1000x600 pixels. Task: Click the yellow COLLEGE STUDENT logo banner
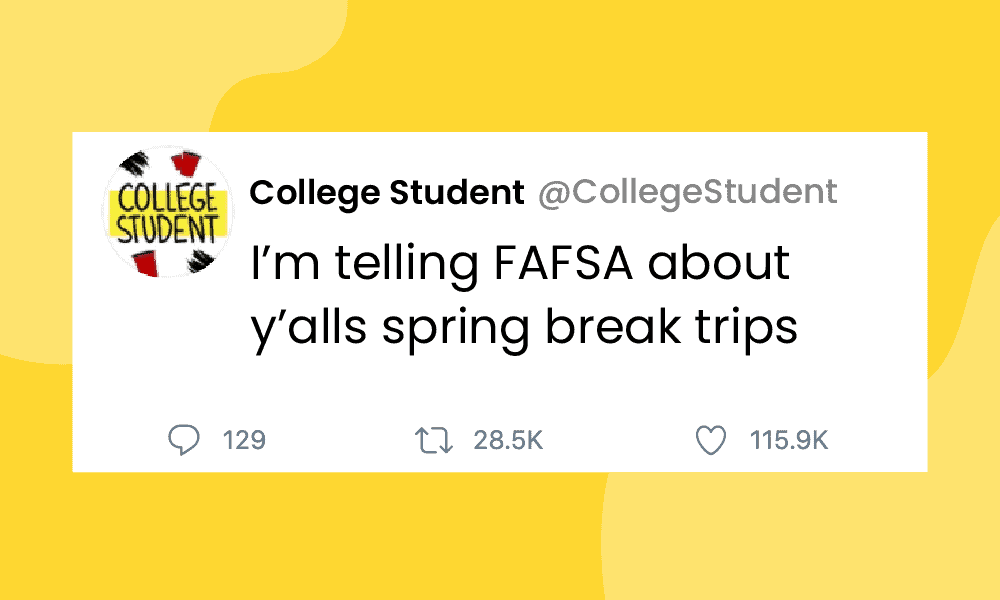pyautogui.click(x=167, y=212)
